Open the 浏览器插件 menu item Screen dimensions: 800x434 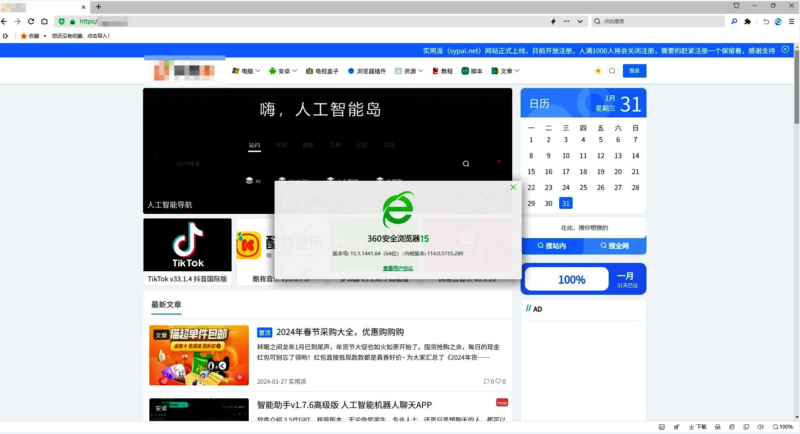(367, 71)
